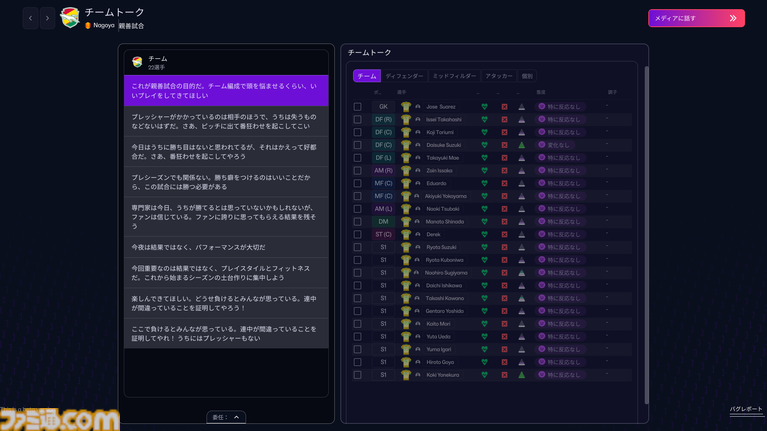Tick the checkbox for goalkeeper Jose Suarez
Image resolution: width=767 pixels, height=431 pixels.
pyautogui.click(x=357, y=106)
